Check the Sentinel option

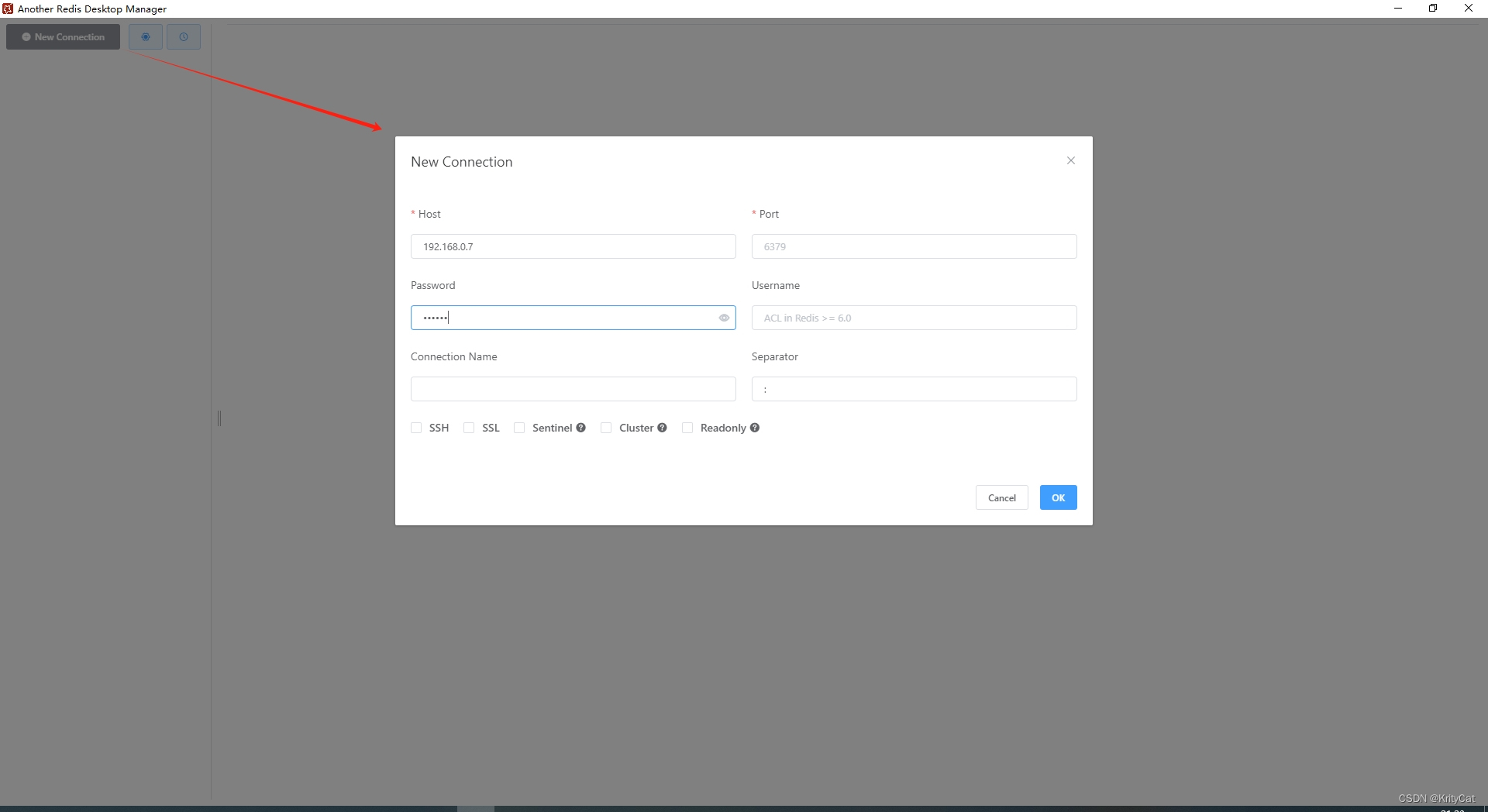coord(519,428)
